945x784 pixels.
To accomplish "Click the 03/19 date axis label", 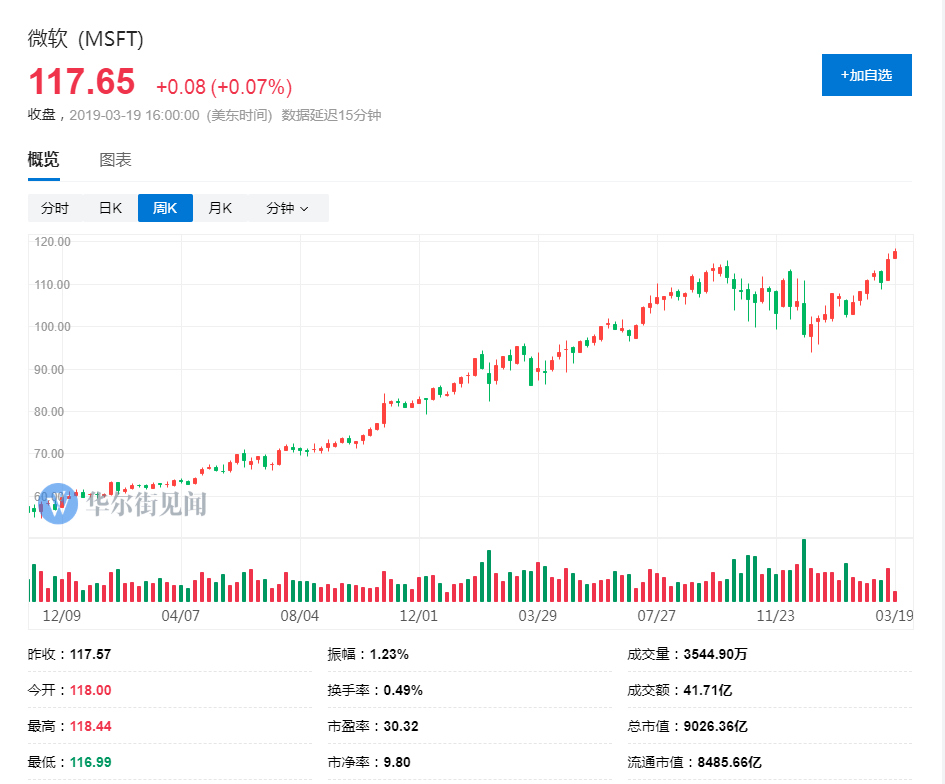I will click(894, 616).
